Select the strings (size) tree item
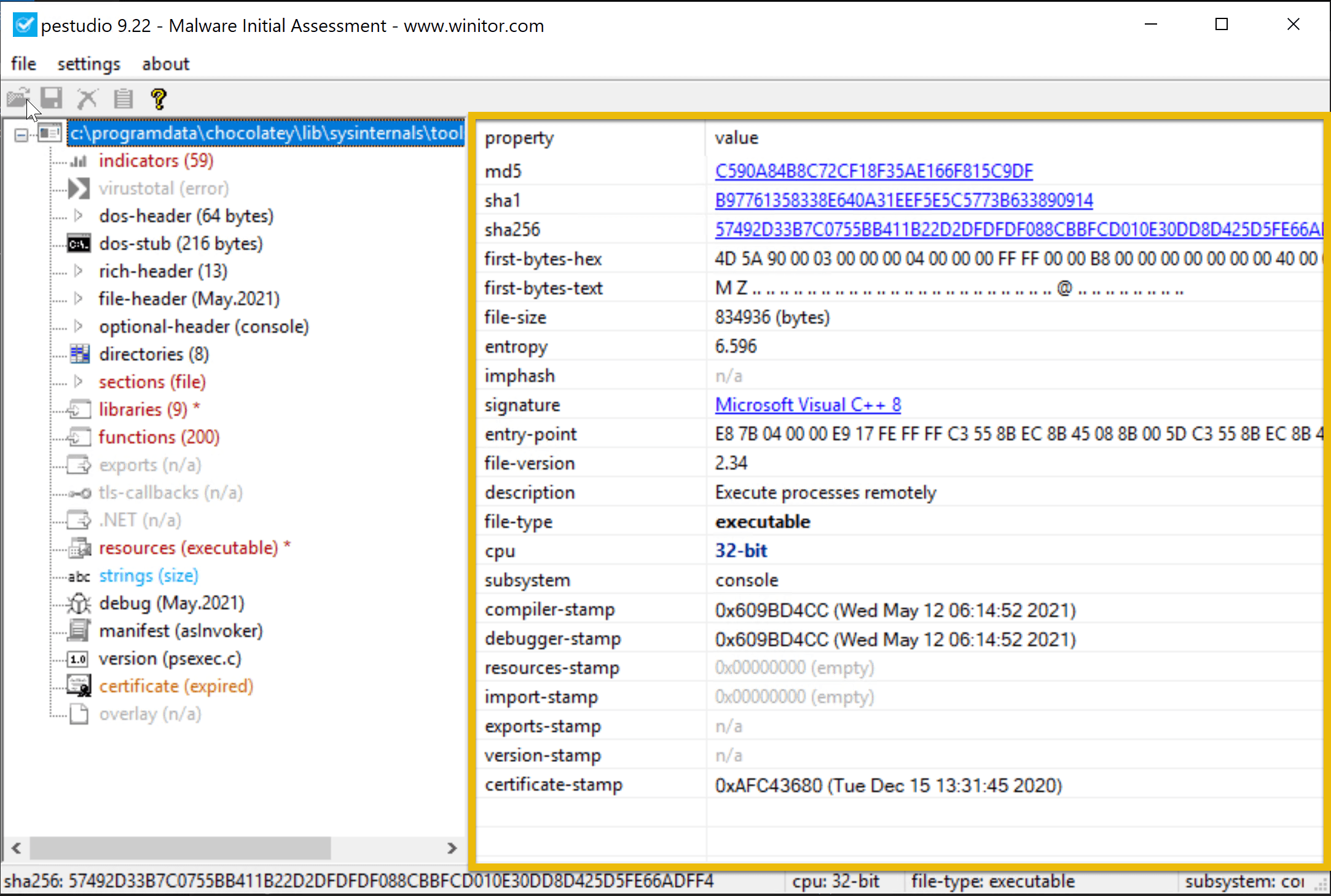Viewport: 1331px width, 896px height. point(148,576)
